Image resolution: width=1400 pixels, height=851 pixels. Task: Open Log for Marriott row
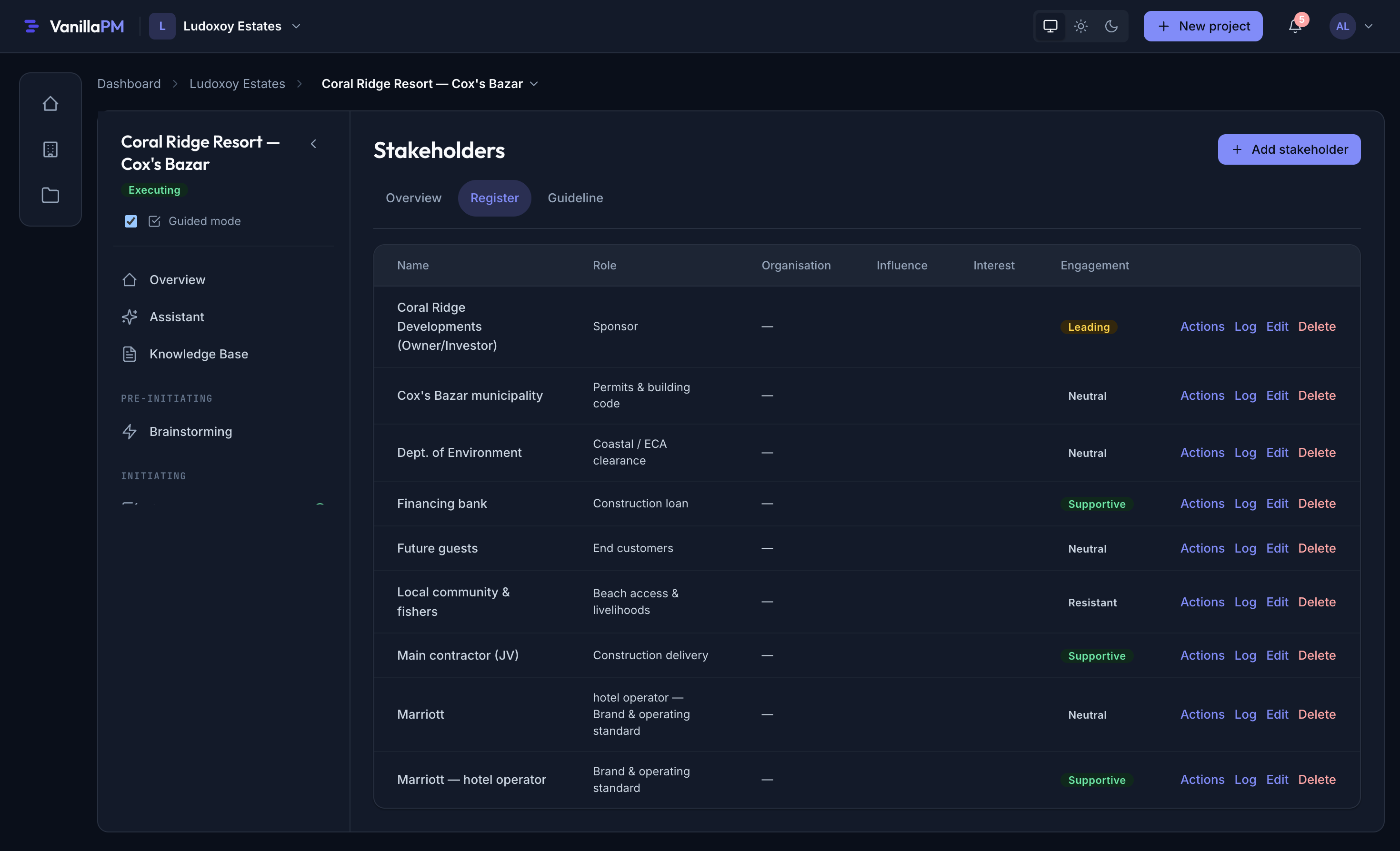[1245, 715]
